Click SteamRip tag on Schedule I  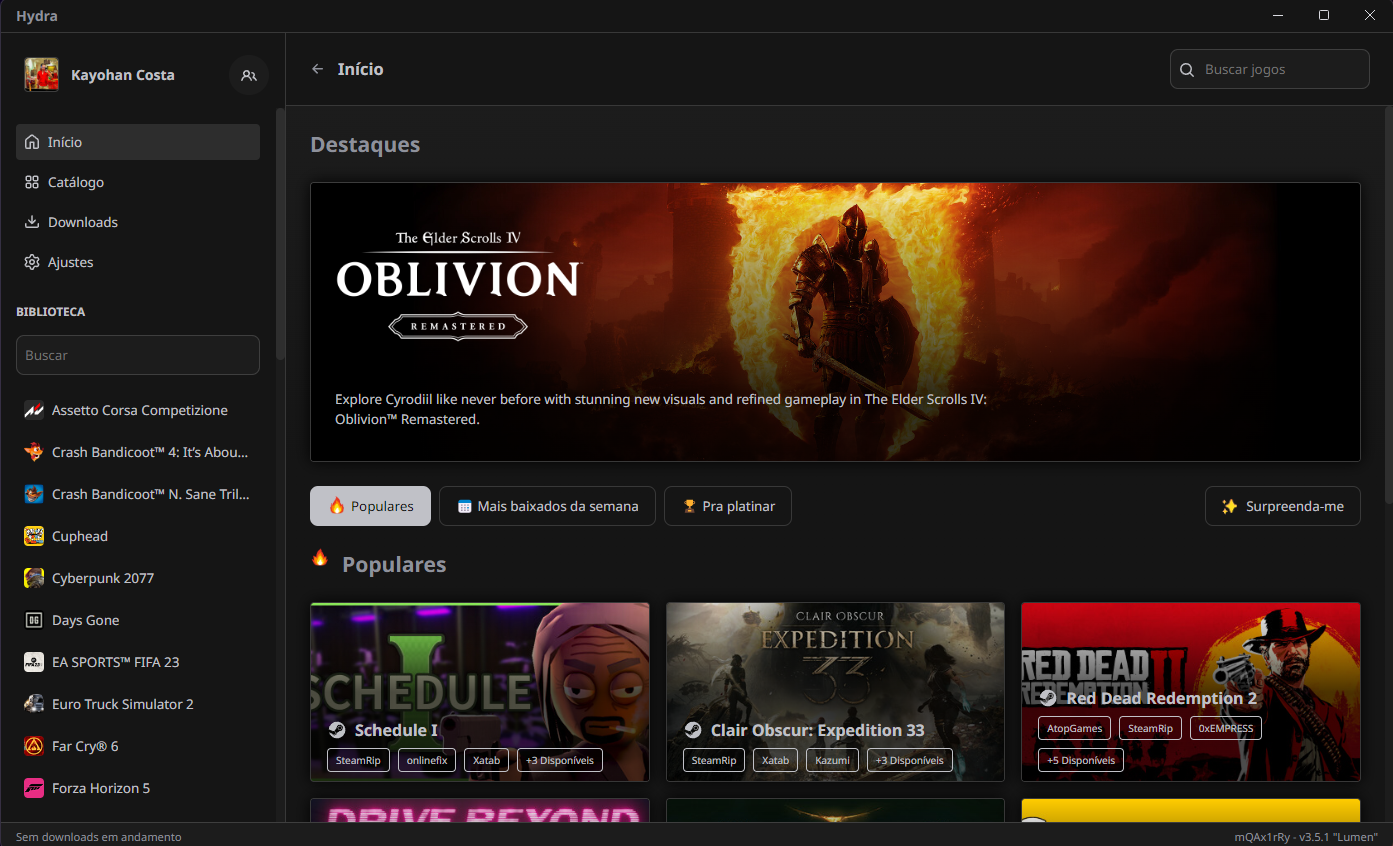coord(358,760)
